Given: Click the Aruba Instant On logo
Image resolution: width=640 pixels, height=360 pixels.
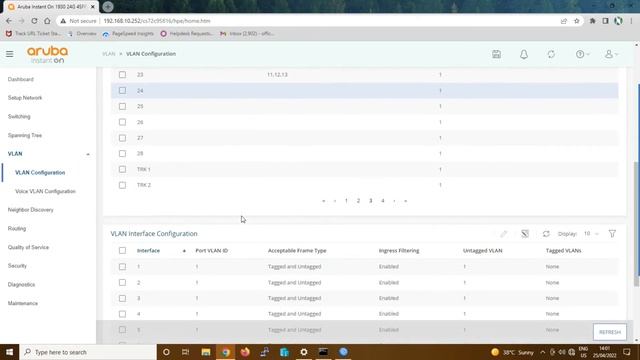Looking at the screenshot, I should click(x=47, y=55).
